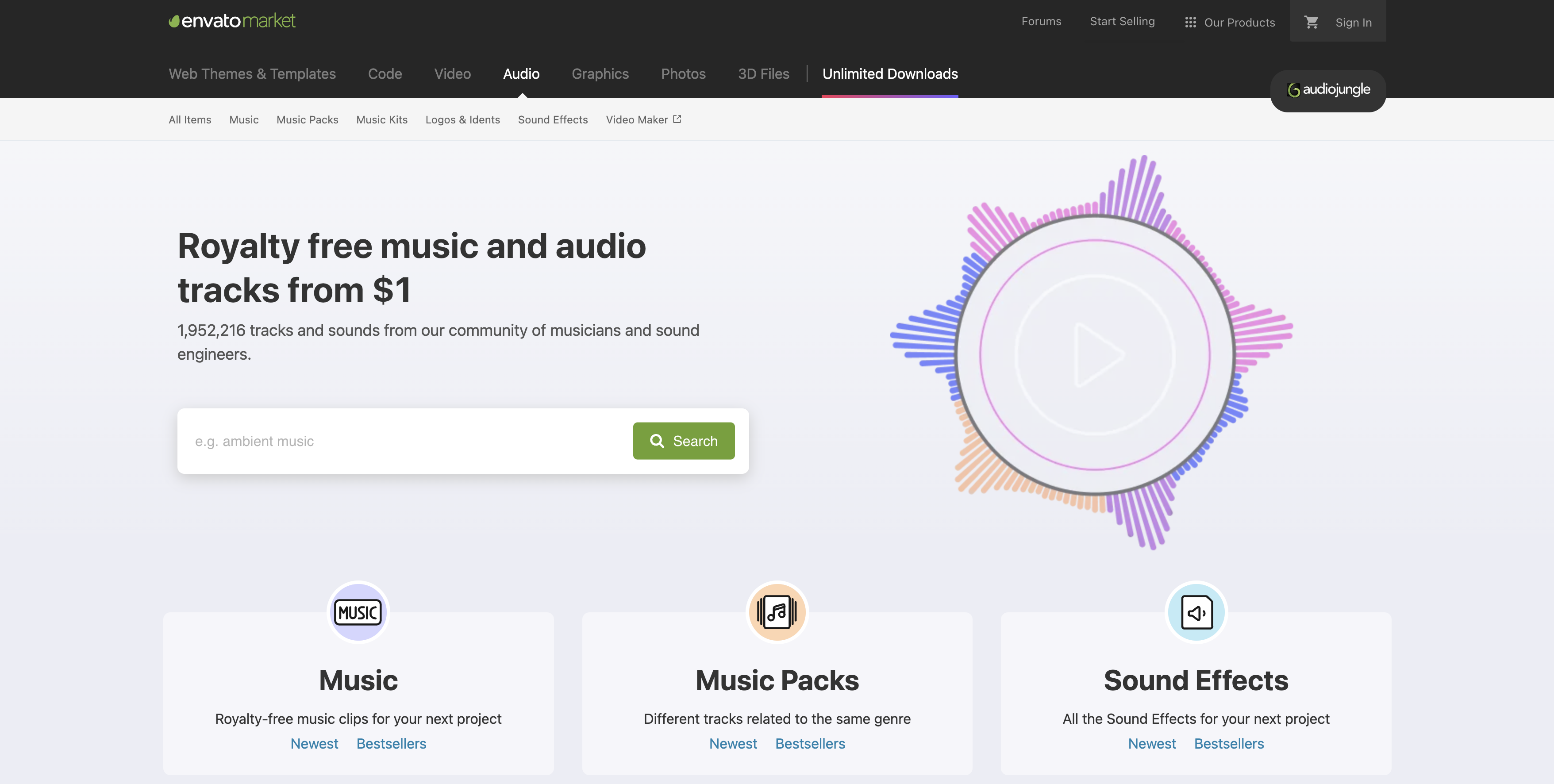This screenshot has width=1554, height=784.
Task: Click the Newest link under Music
Action: 314,742
